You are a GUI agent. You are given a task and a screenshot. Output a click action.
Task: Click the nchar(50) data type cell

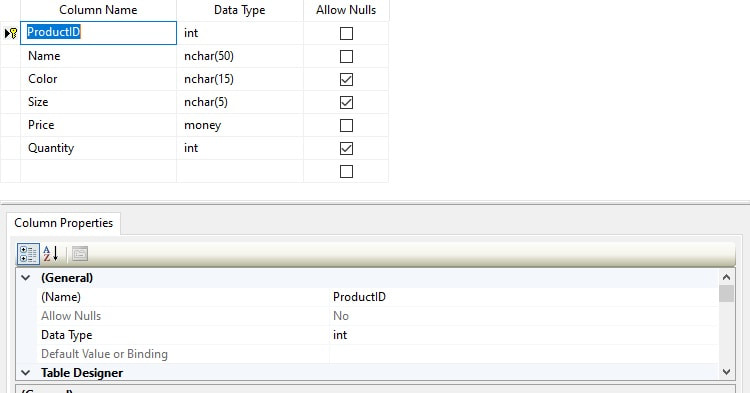pyautogui.click(x=240, y=56)
